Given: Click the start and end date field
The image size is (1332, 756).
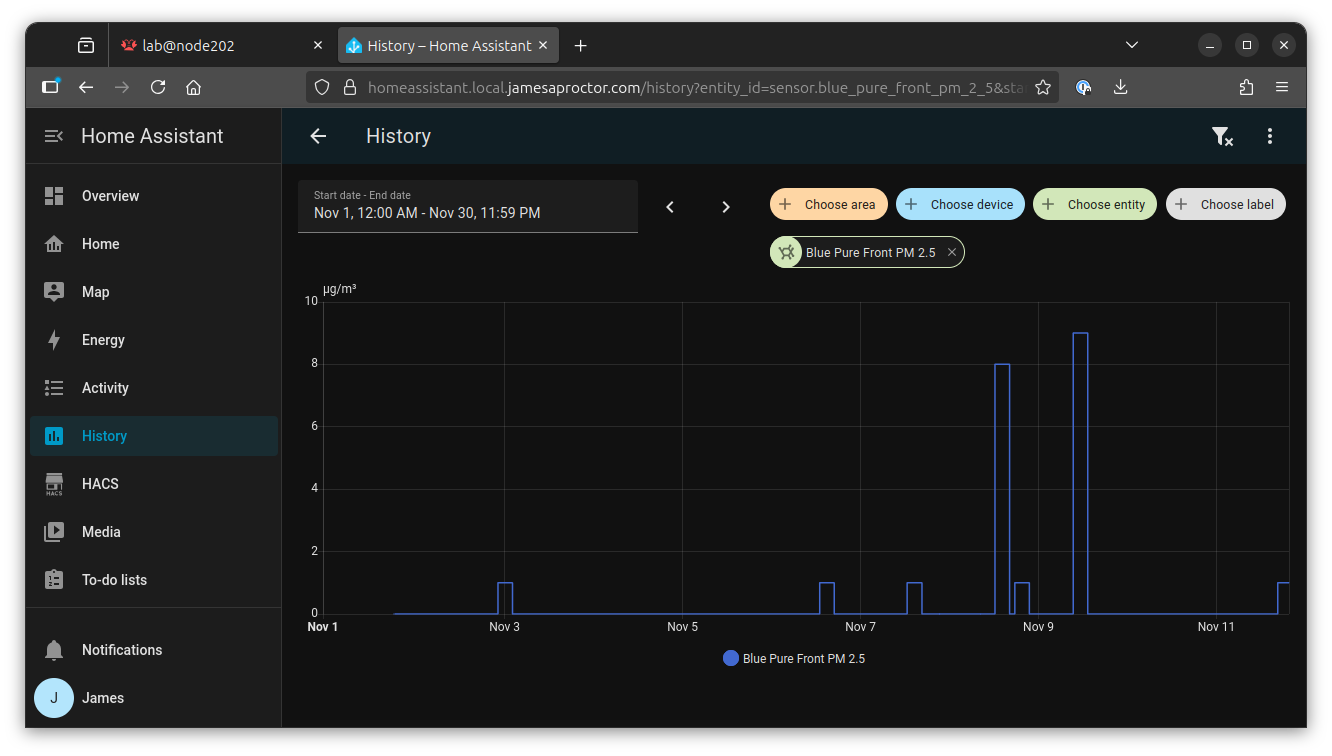Looking at the screenshot, I should click(x=467, y=206).
